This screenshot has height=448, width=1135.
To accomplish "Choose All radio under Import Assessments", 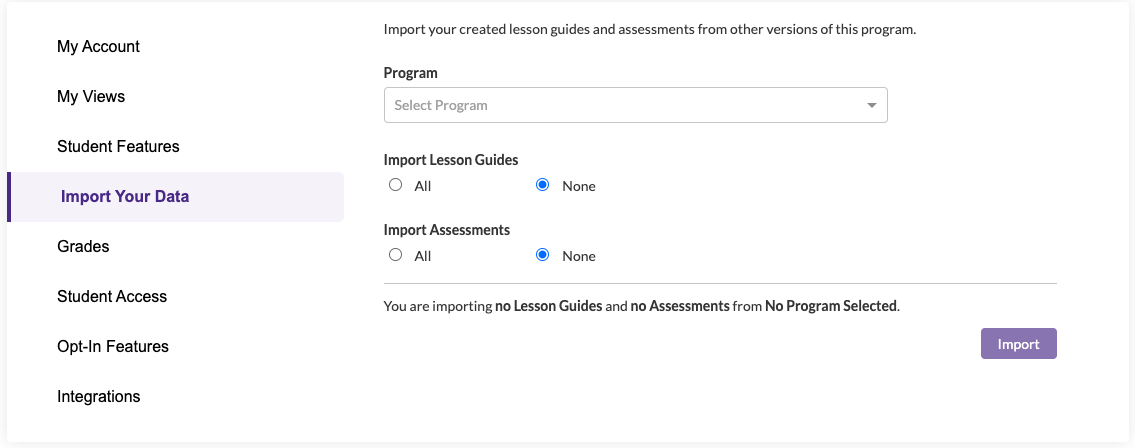I will click(396, 255).
